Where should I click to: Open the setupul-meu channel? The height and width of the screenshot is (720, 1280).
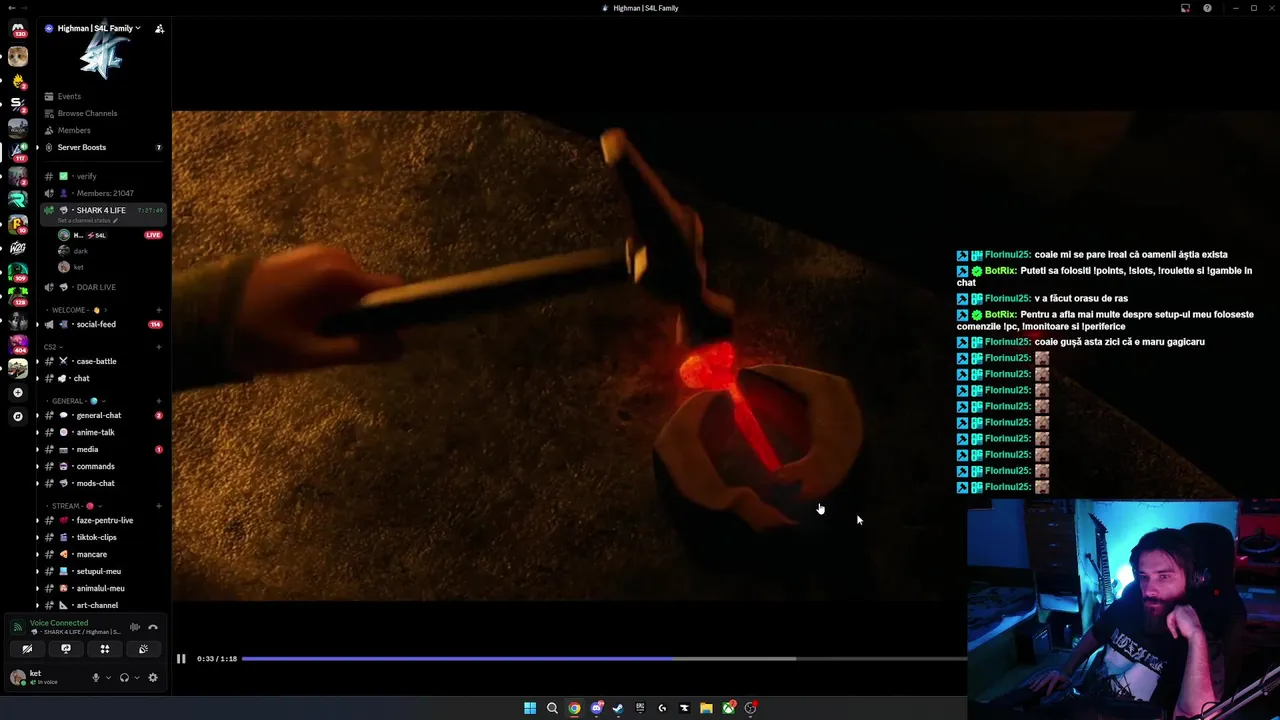coord(99,571)
